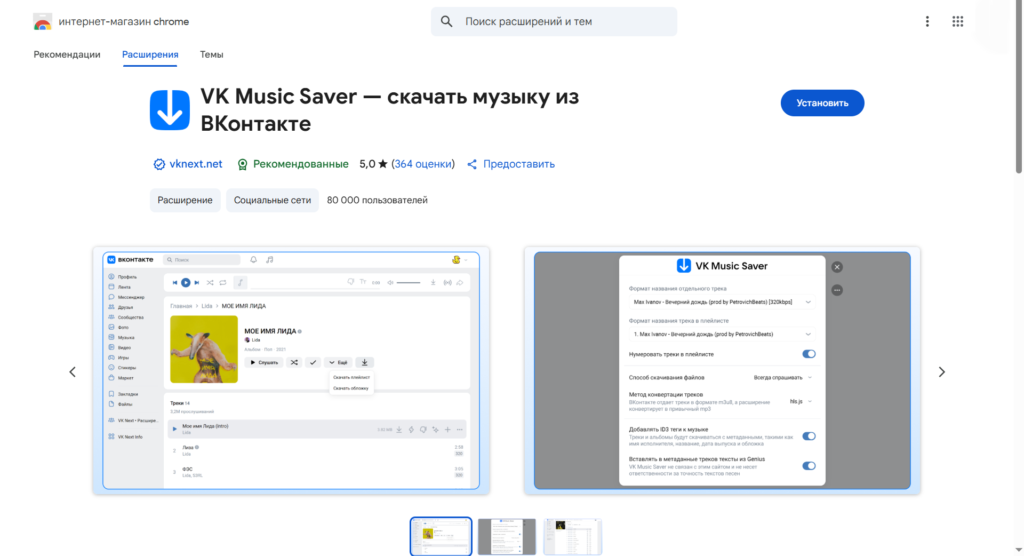The height and width of the screenshot is (556, 1024).
Task: Click the play button in VK player screenshot
Action: click(185, 283)
